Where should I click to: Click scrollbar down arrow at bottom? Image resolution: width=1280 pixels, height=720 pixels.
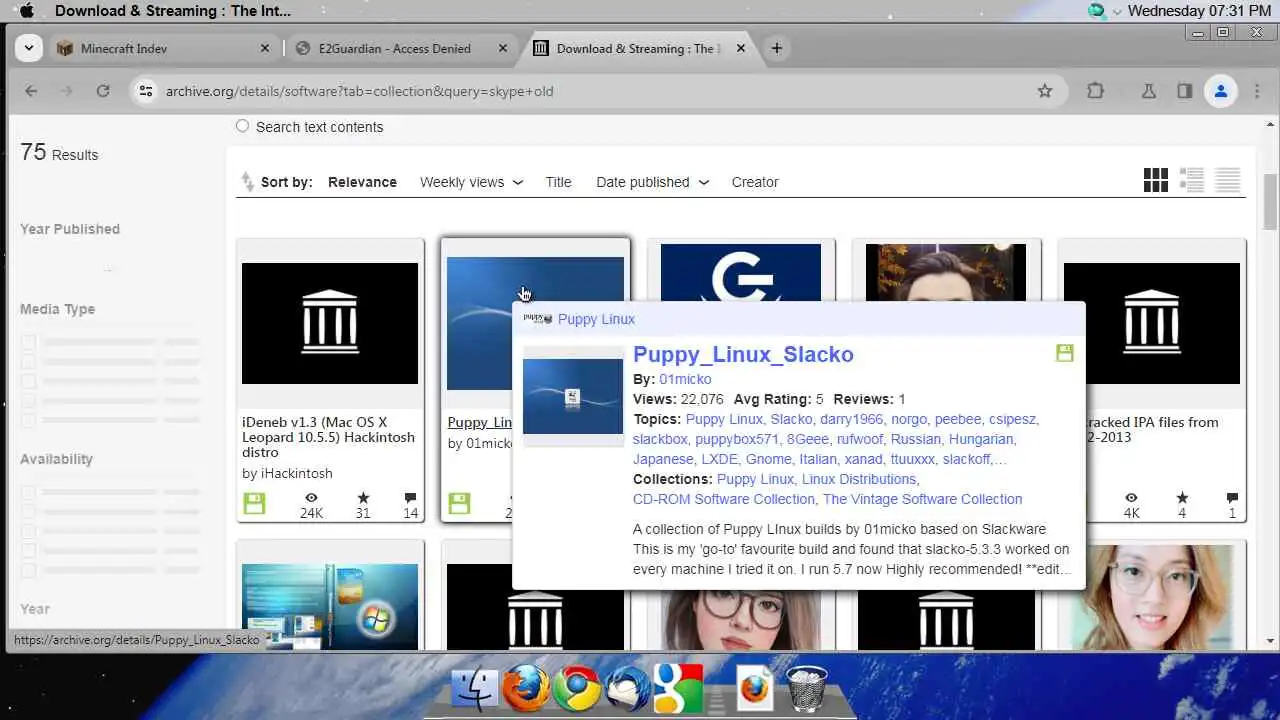coord(1270,641)
